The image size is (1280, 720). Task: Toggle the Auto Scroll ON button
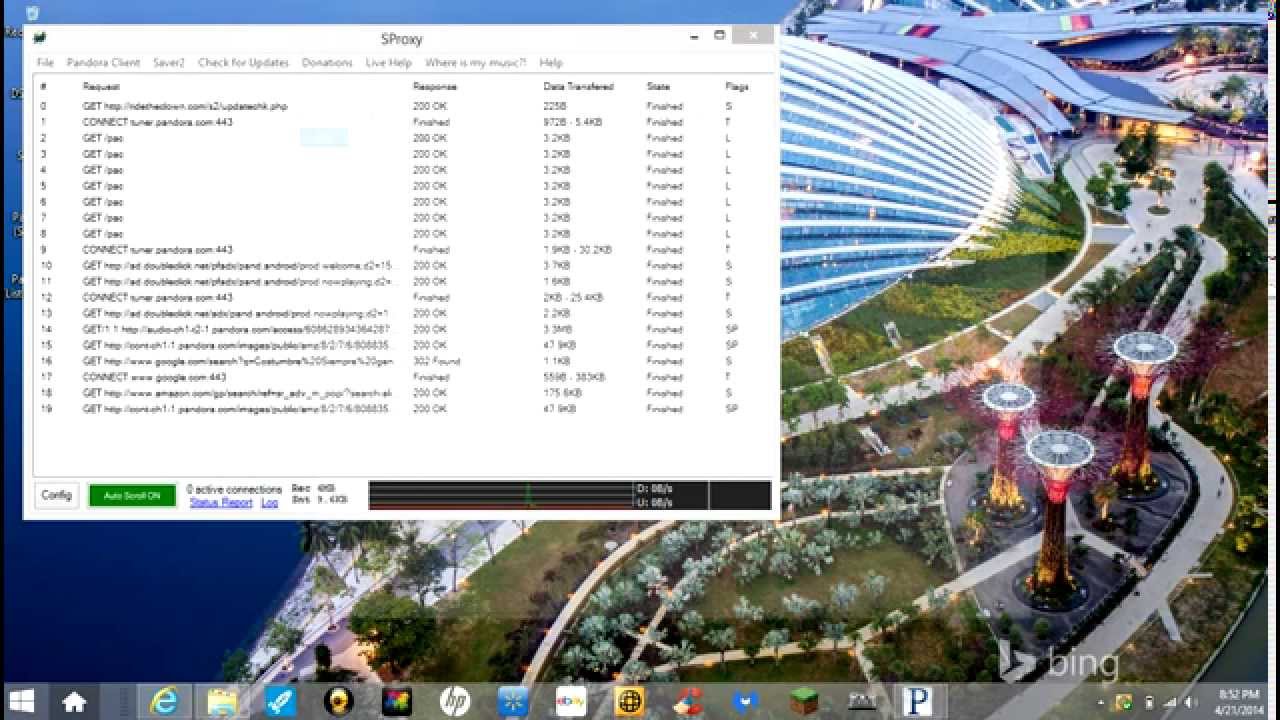click(132, 496)
